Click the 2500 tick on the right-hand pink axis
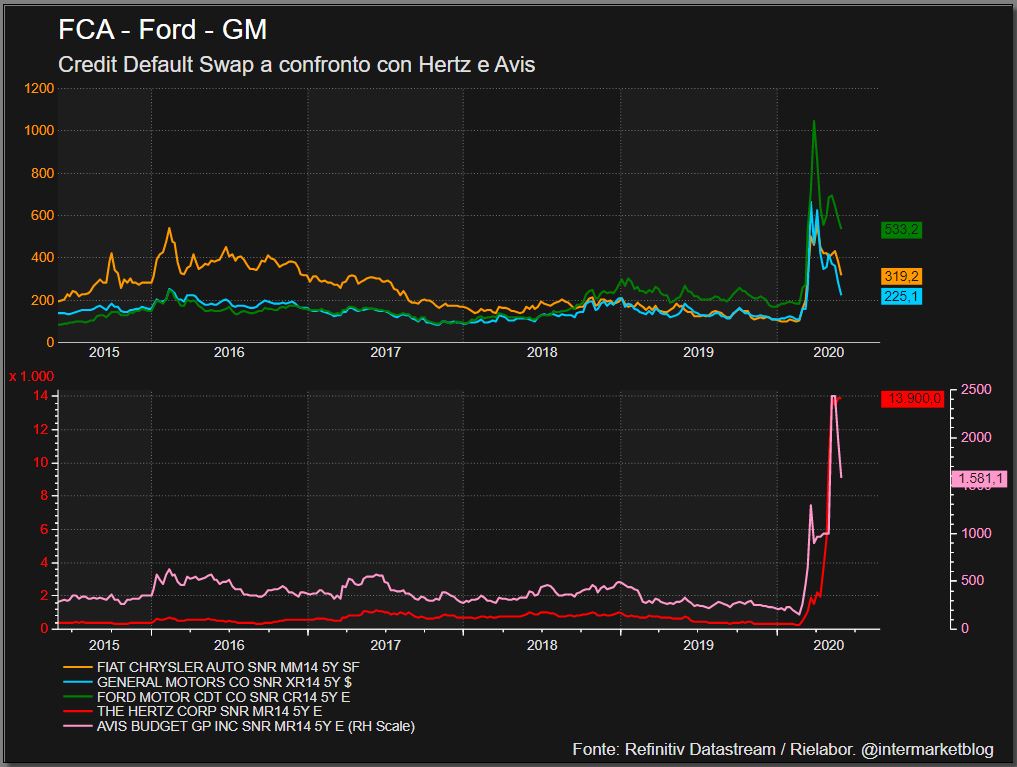 coord(976,390)
